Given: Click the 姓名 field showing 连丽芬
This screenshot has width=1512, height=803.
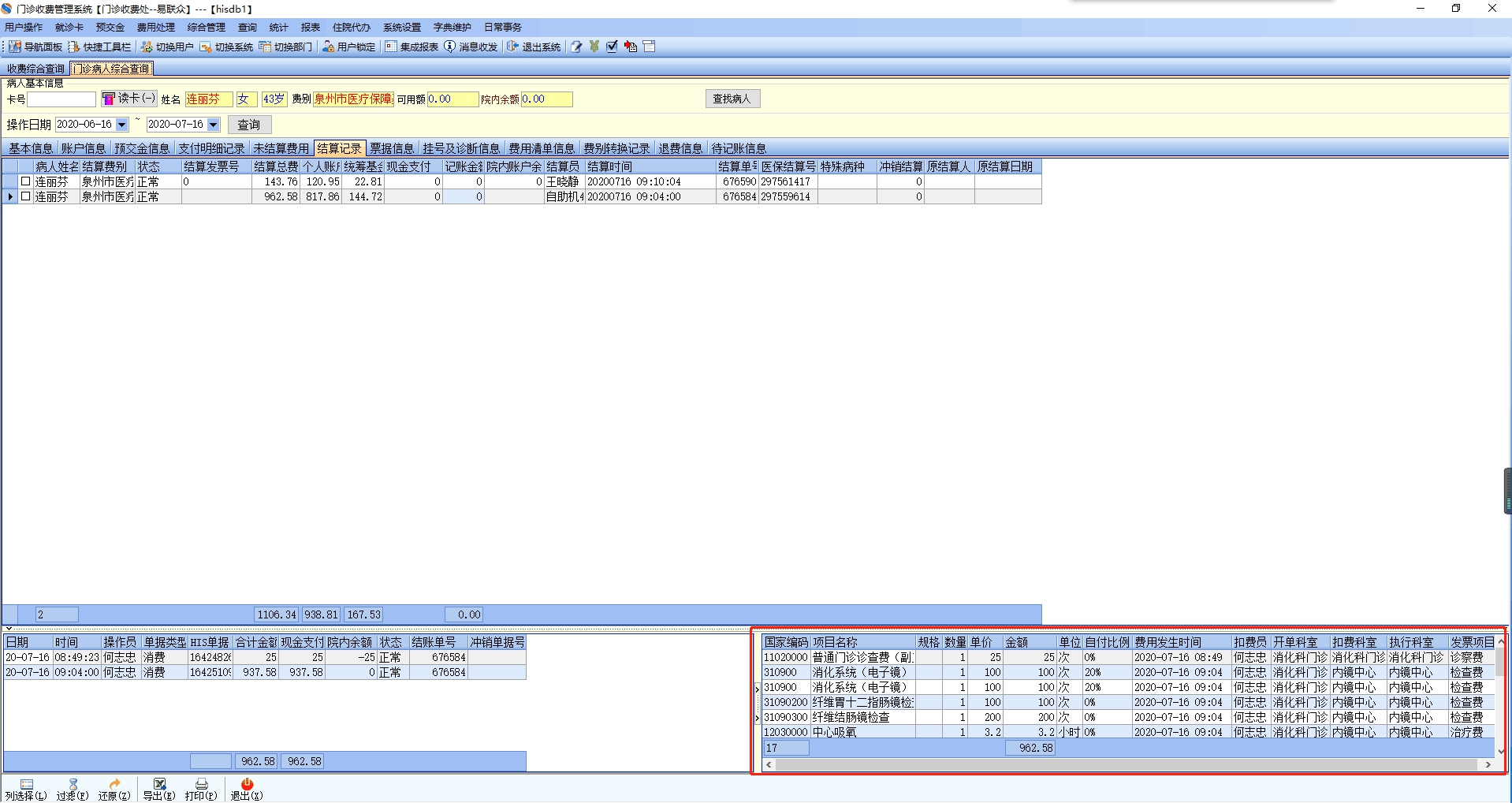Looking at the screenshot, I should pyautogui.click(x=209, y=99).
